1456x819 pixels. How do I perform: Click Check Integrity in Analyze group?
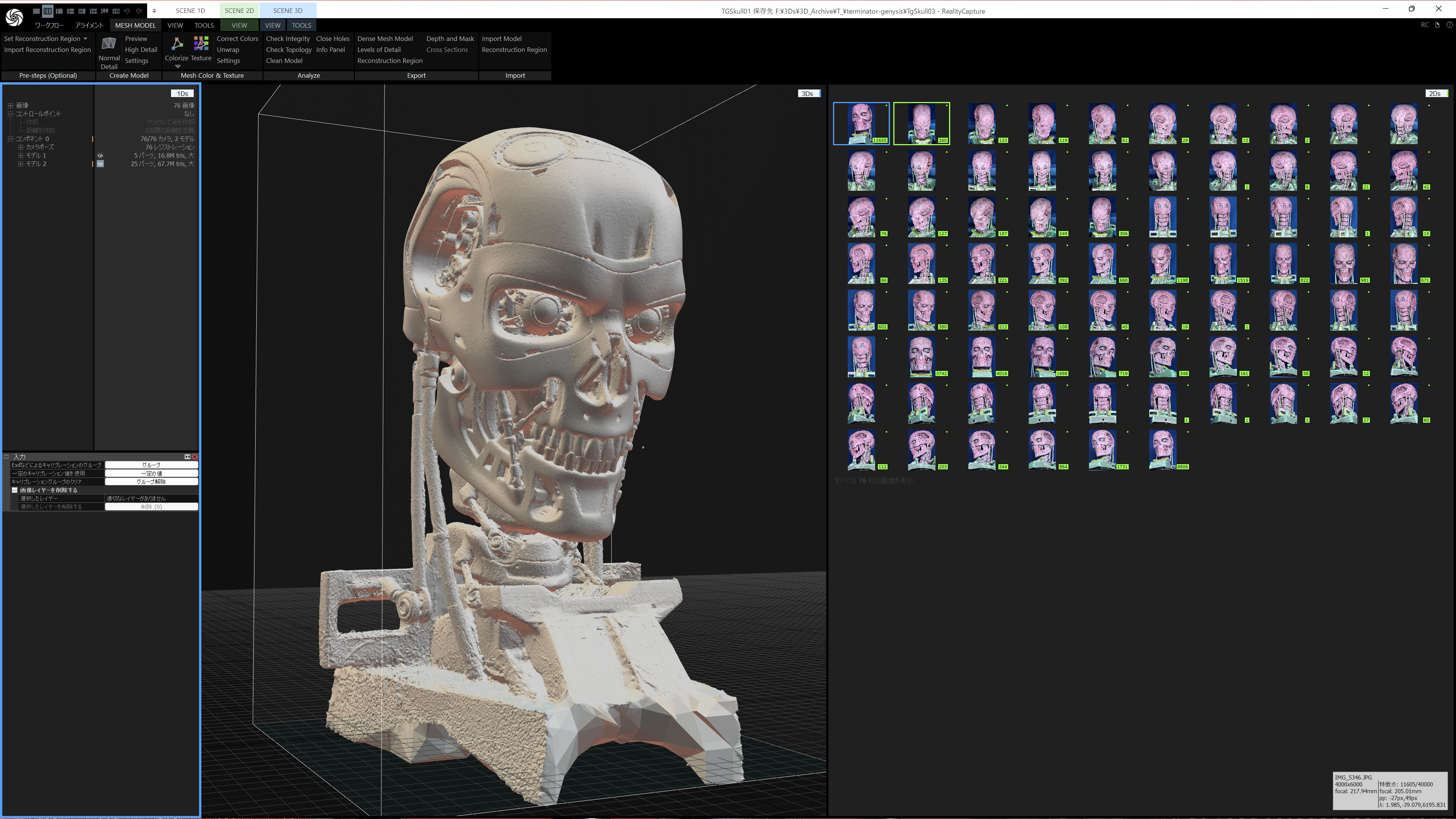[x=288, y=39]
